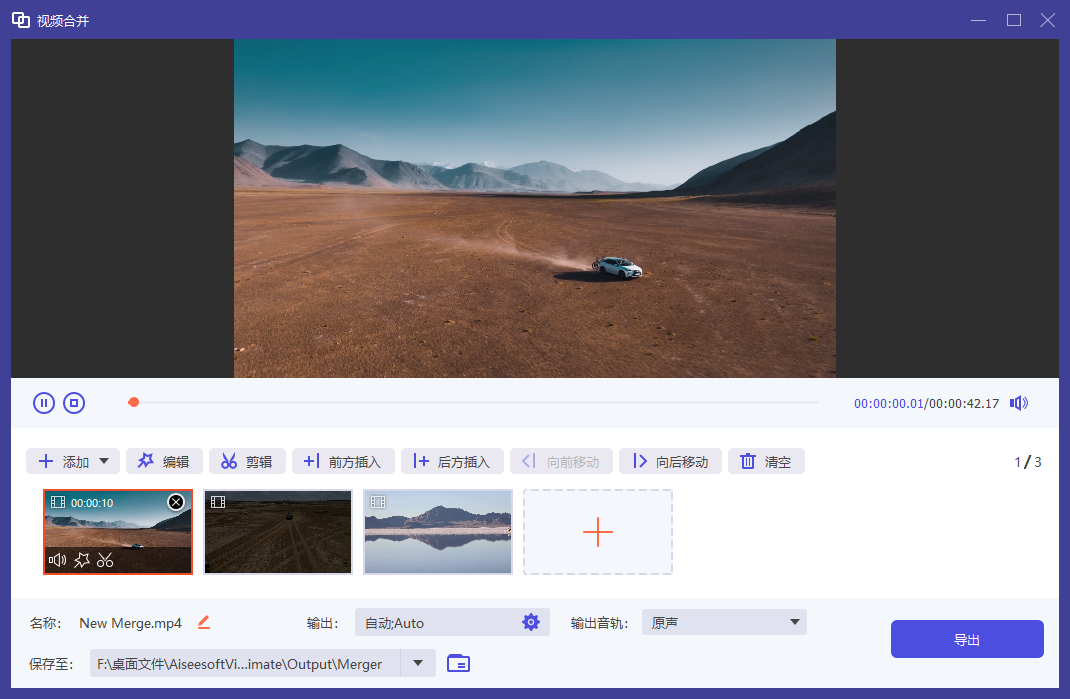Click the 导出 export button
Screen dimensions: 1070x699
966,639
